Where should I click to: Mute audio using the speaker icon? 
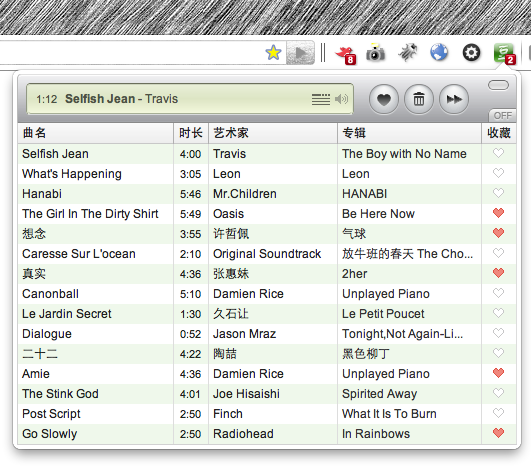pos(341,99)
